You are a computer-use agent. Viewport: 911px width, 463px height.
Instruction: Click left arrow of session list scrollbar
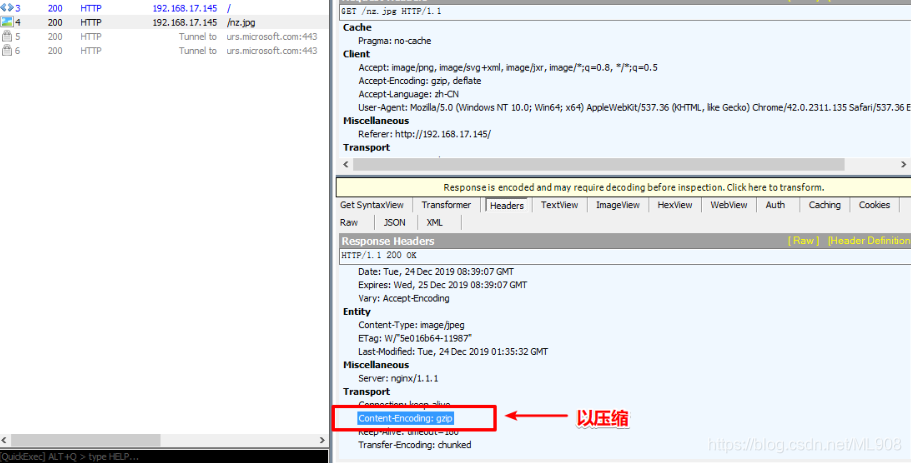5,440
